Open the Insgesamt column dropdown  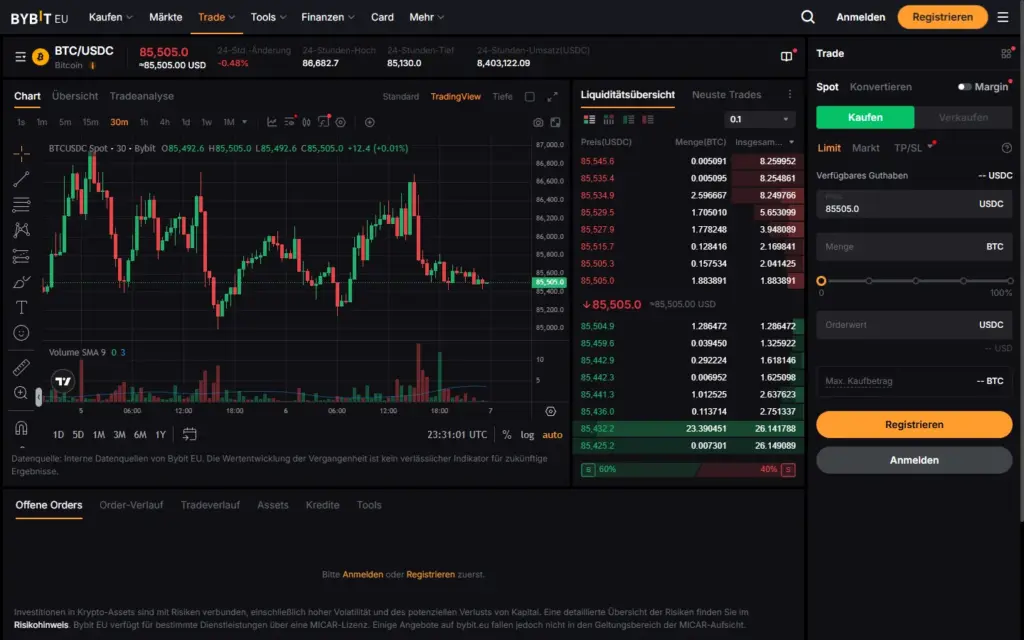[x=792, y=142]
